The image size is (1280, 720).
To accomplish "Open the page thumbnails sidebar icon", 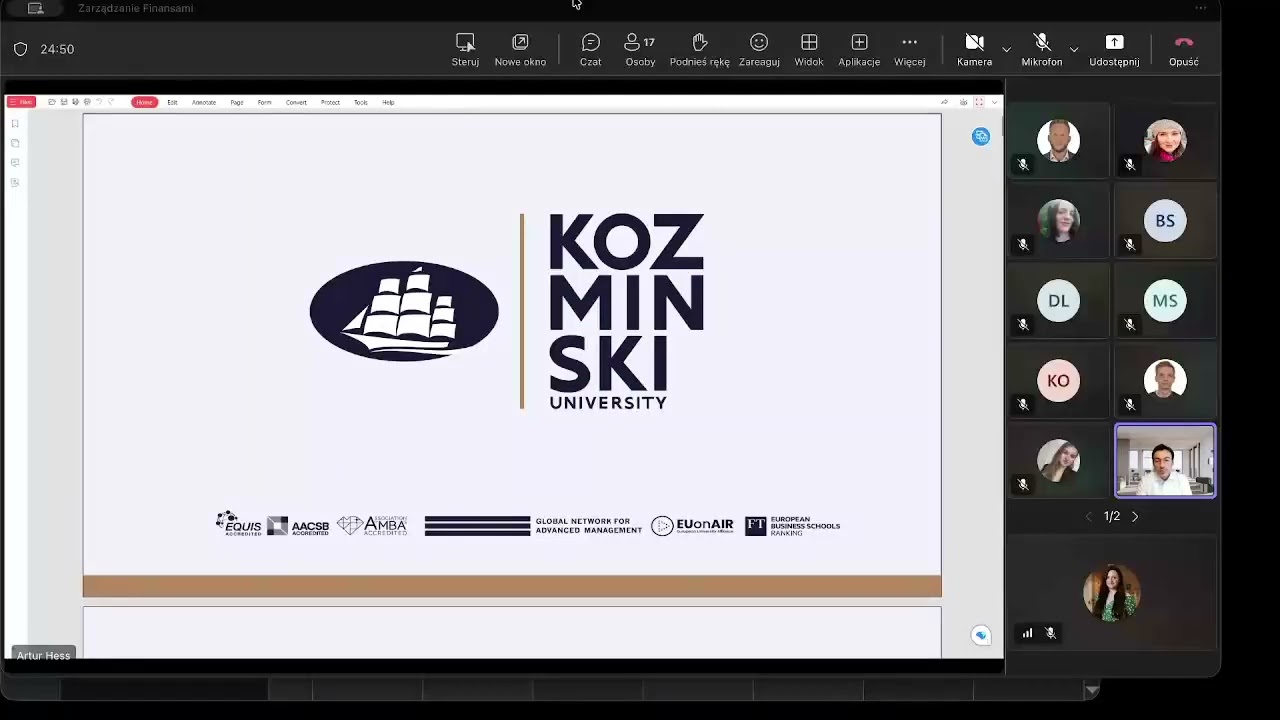I will 15,143.
